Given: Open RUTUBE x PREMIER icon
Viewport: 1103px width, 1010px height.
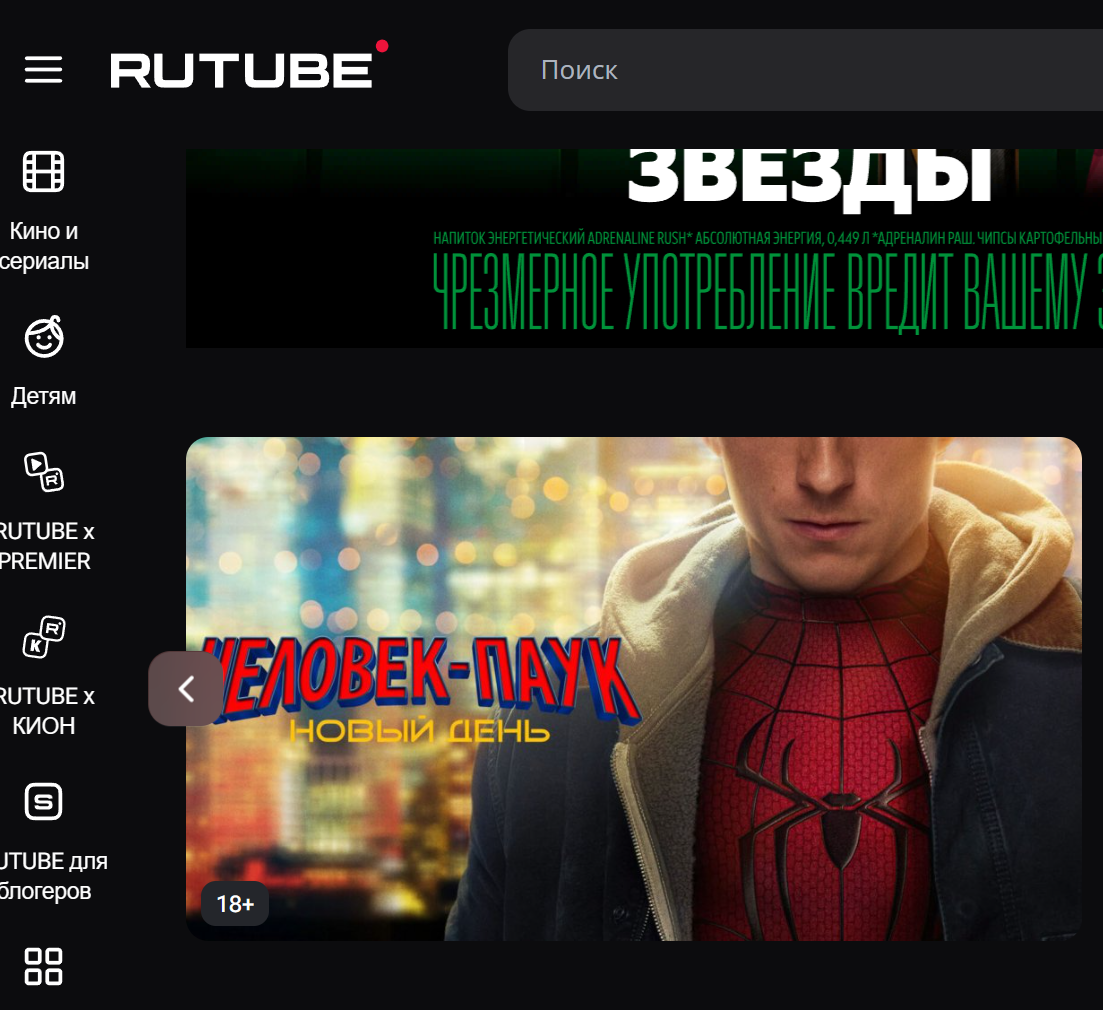Looking at the screenshot, I should click(44, 472).
